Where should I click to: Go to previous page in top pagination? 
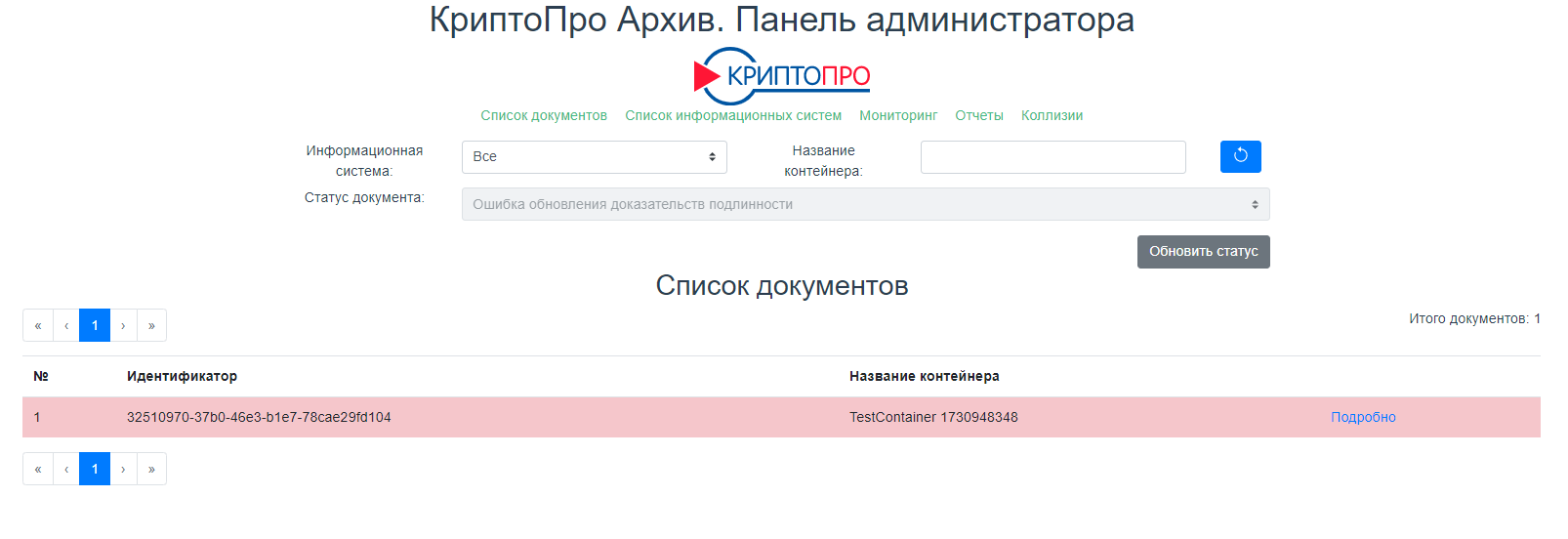(x=66, y=325)
